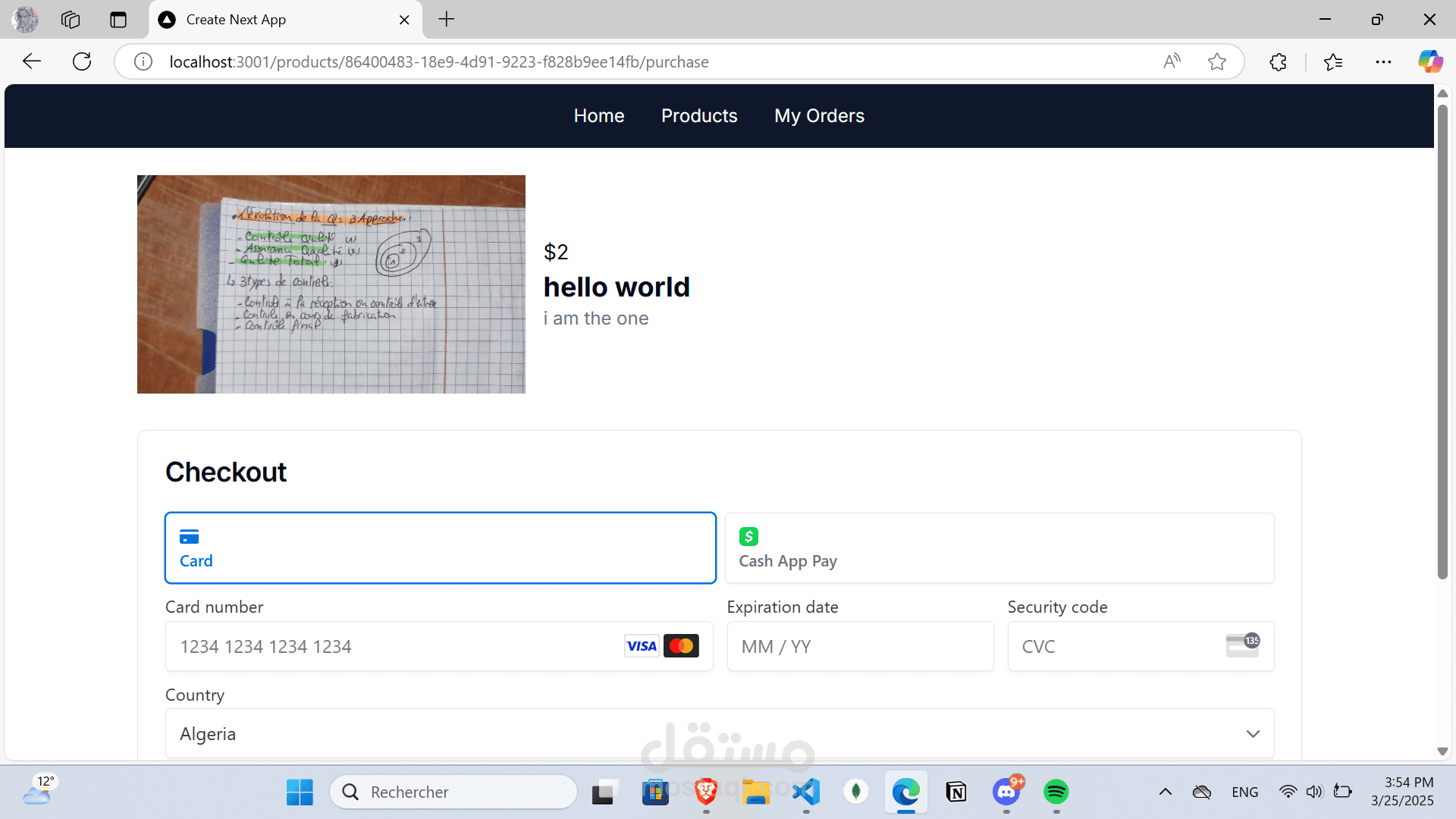Screen dimensions: 1456x819
Task: Open Visual Studio Code from taskbar
Action: [x=806, y=792]
